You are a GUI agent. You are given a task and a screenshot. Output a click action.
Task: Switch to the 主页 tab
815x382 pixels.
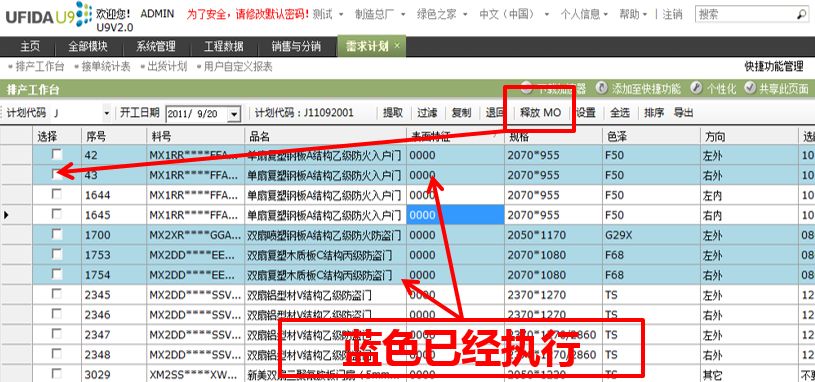30,46
